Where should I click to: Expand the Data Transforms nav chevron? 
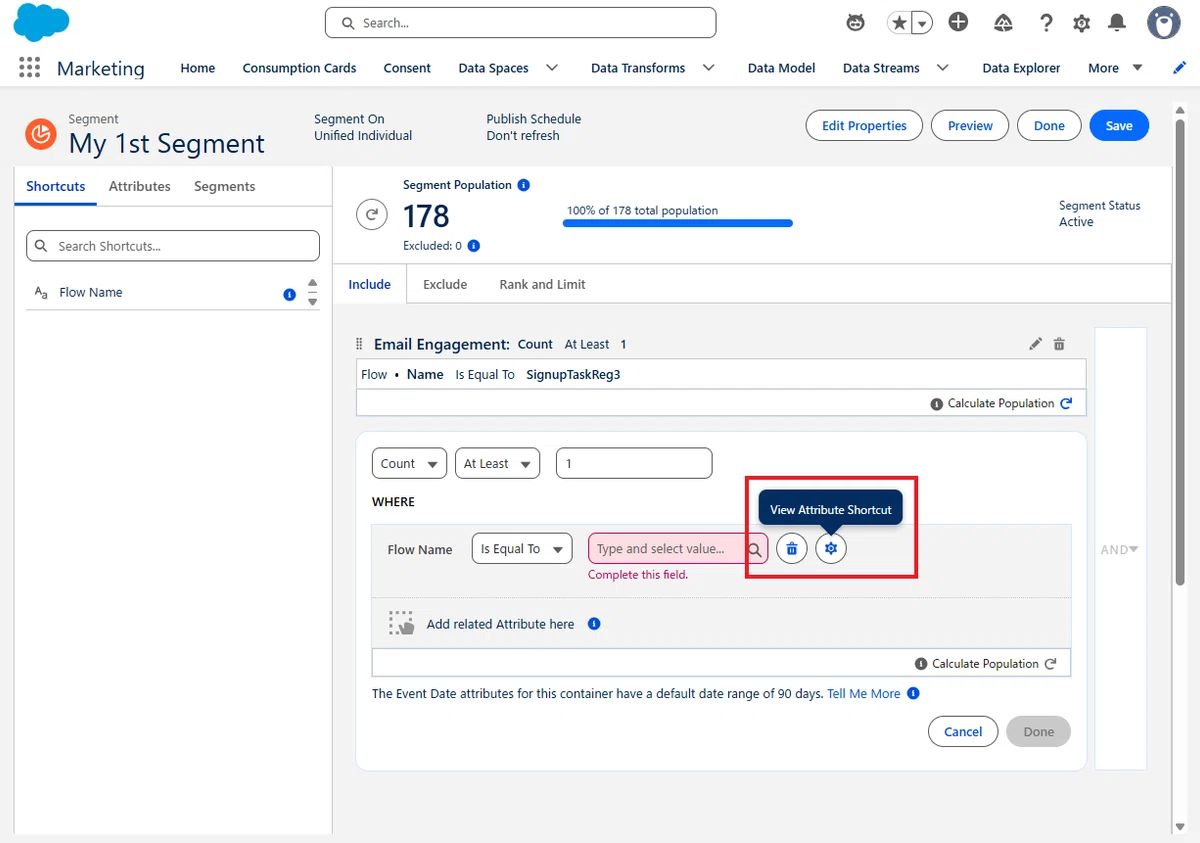click(709, 68)
